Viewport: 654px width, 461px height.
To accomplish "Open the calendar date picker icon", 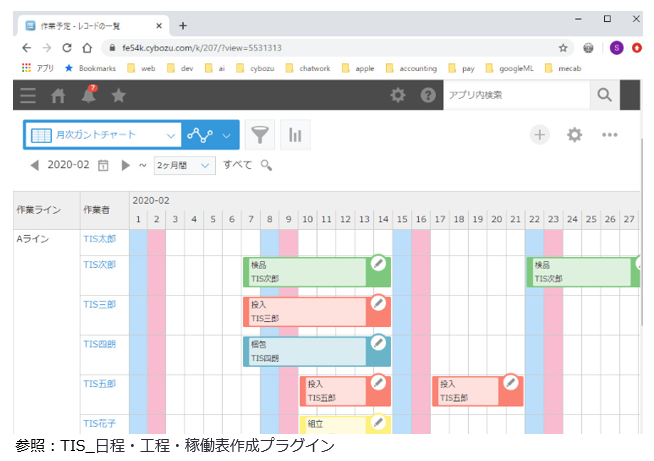I will pos(103,165).
